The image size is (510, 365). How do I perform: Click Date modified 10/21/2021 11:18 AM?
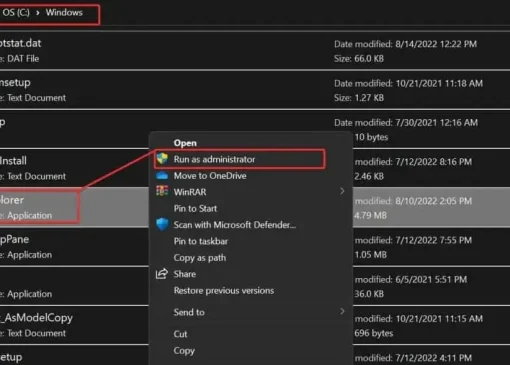pyautogui.click(x=408, y=83)
